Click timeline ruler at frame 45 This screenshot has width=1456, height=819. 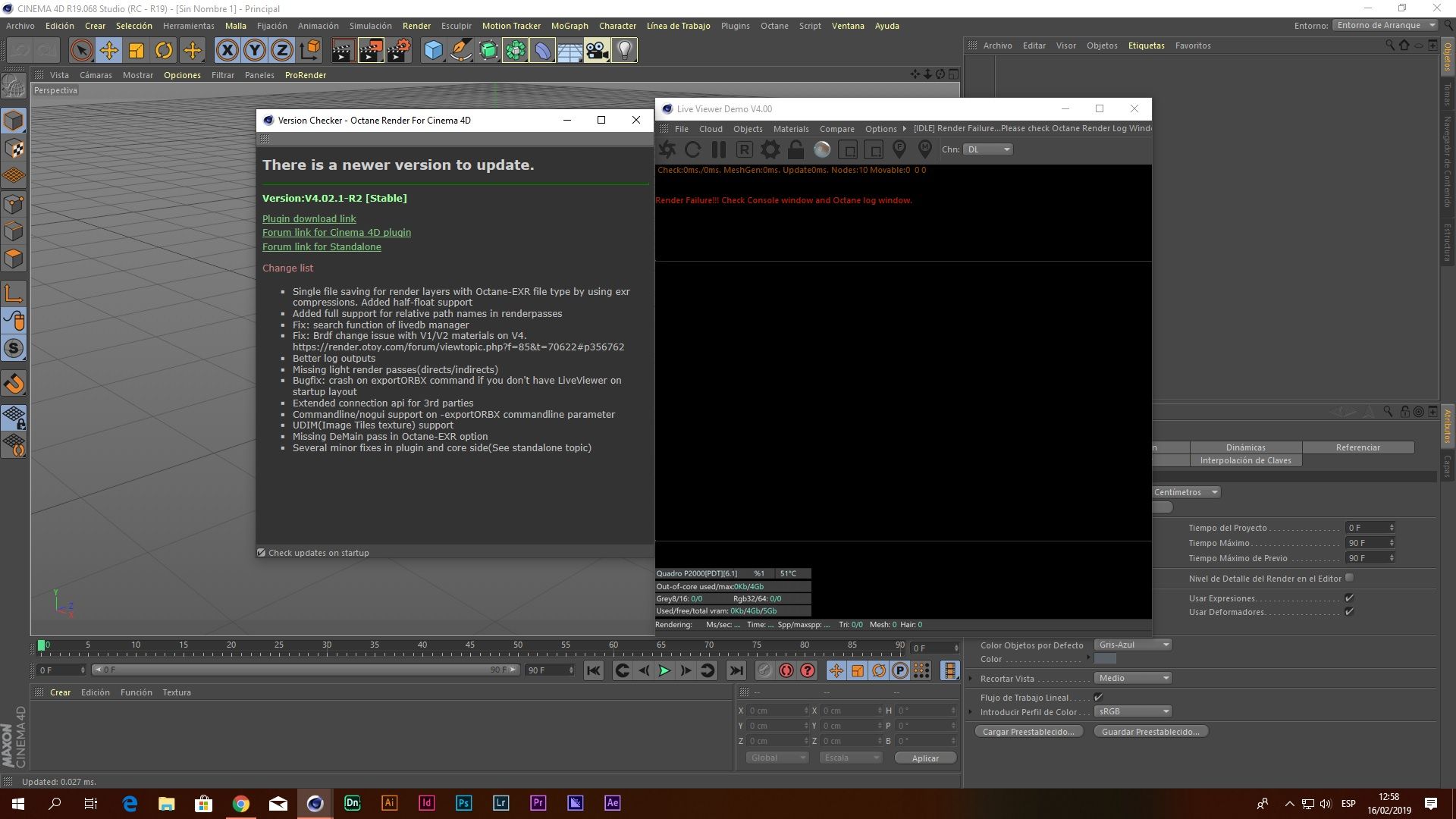(x=470, y=649)
